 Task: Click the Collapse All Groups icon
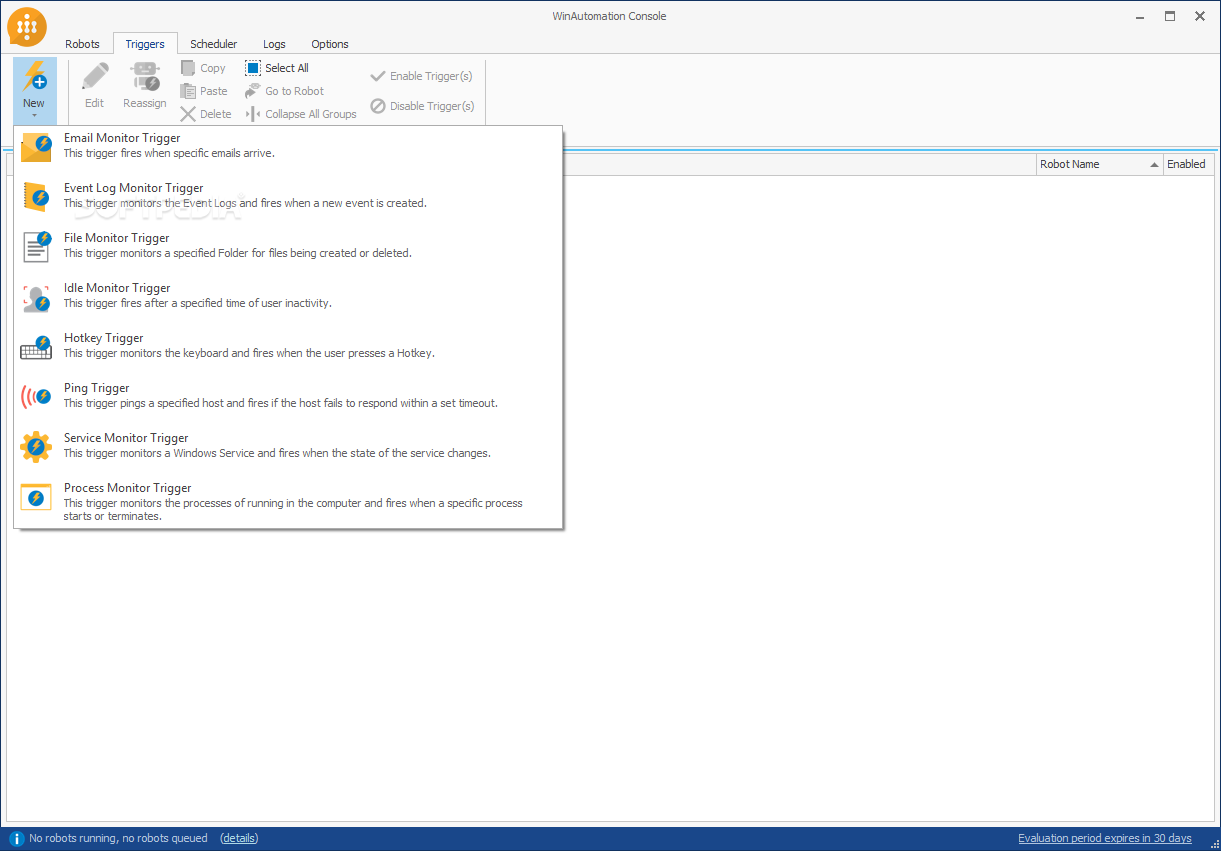(253, 114)
